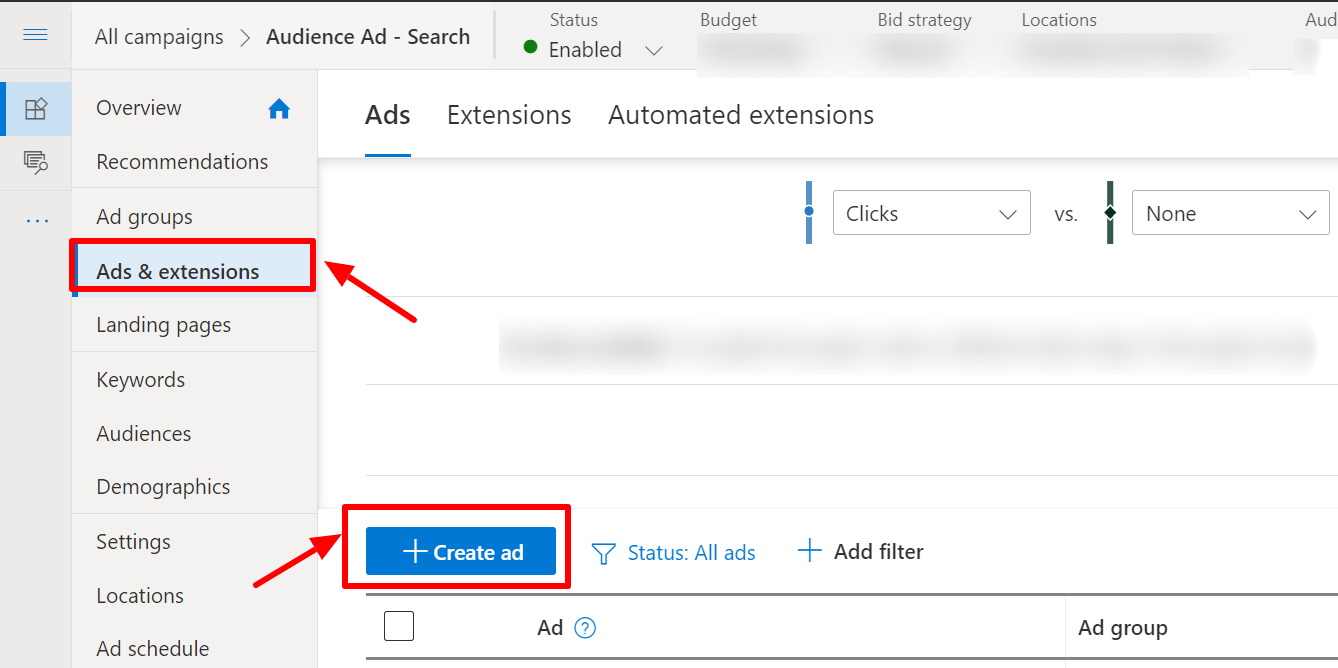The height and width of the screenshot is (668, 1338).
Task: Open the Clicks metric dropdown
Action: (x=930, y=213)
